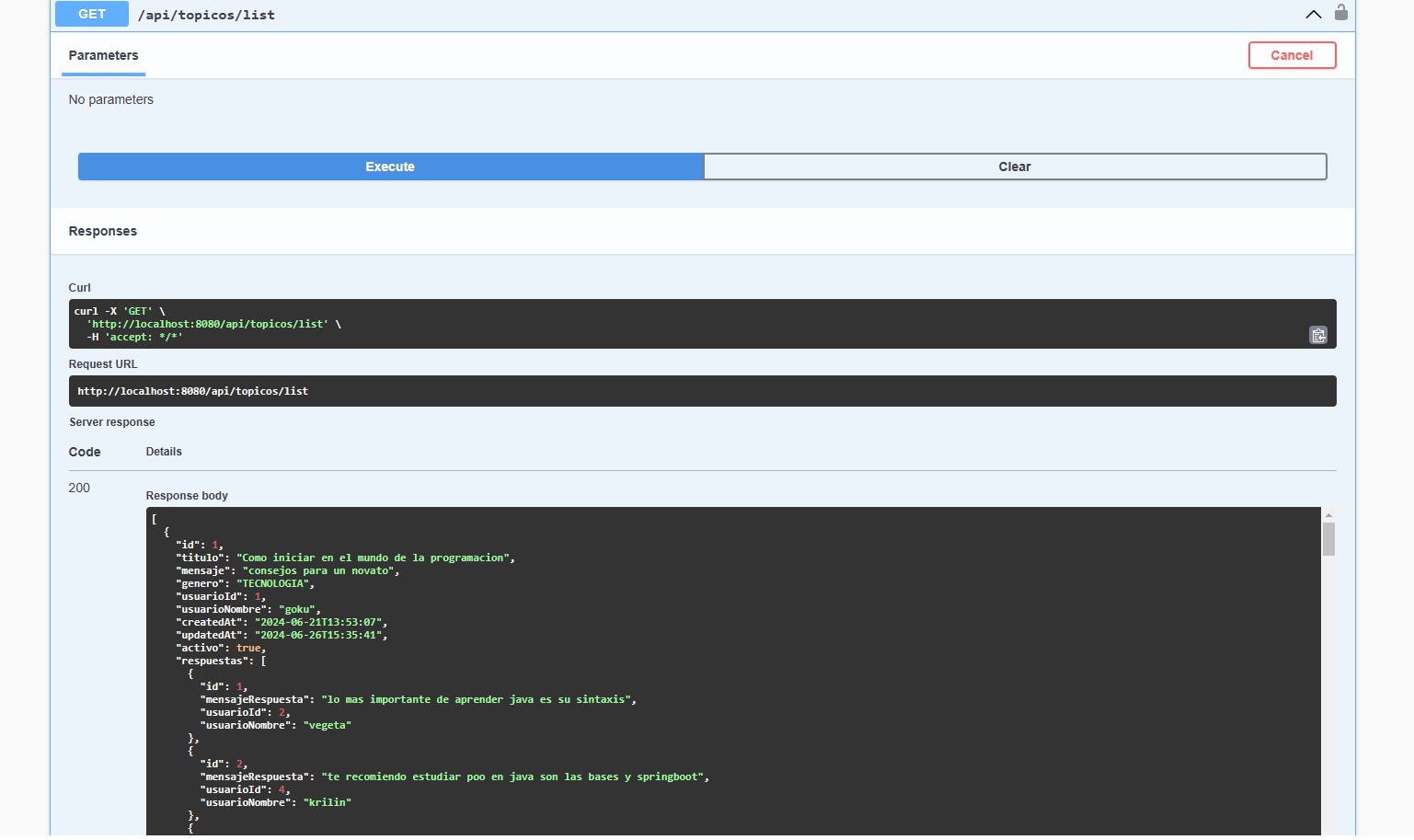Click the "mensaje": "consejos para un novato" line
Image resolution: width=1414 pixels, height=840 pixels.
click(x=287, y=570)
